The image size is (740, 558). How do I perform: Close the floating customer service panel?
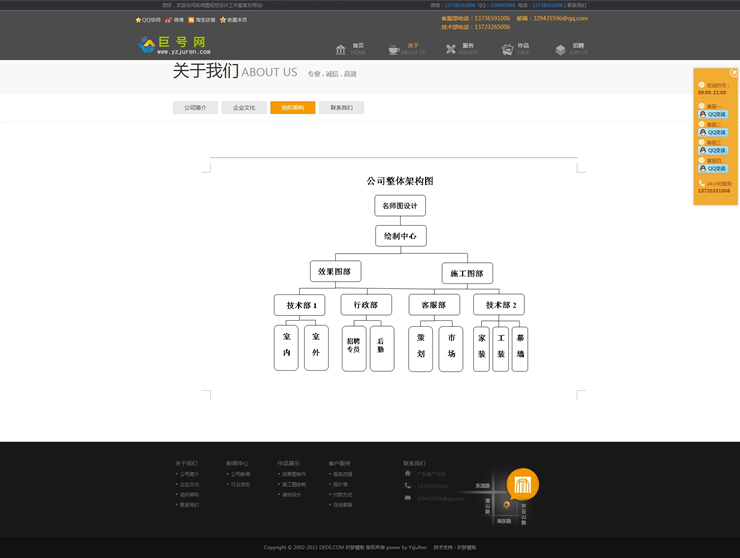[733, 73]
